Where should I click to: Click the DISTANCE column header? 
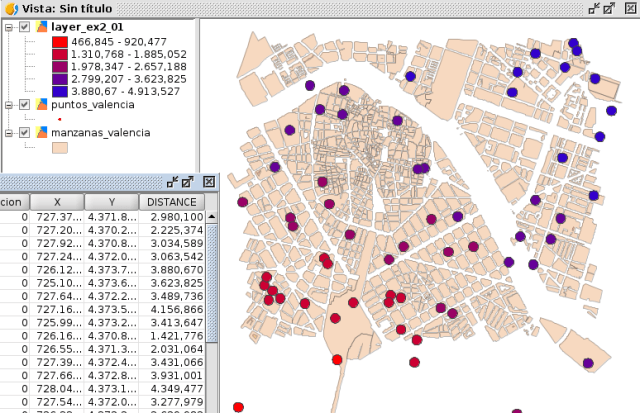pos(172,203)
